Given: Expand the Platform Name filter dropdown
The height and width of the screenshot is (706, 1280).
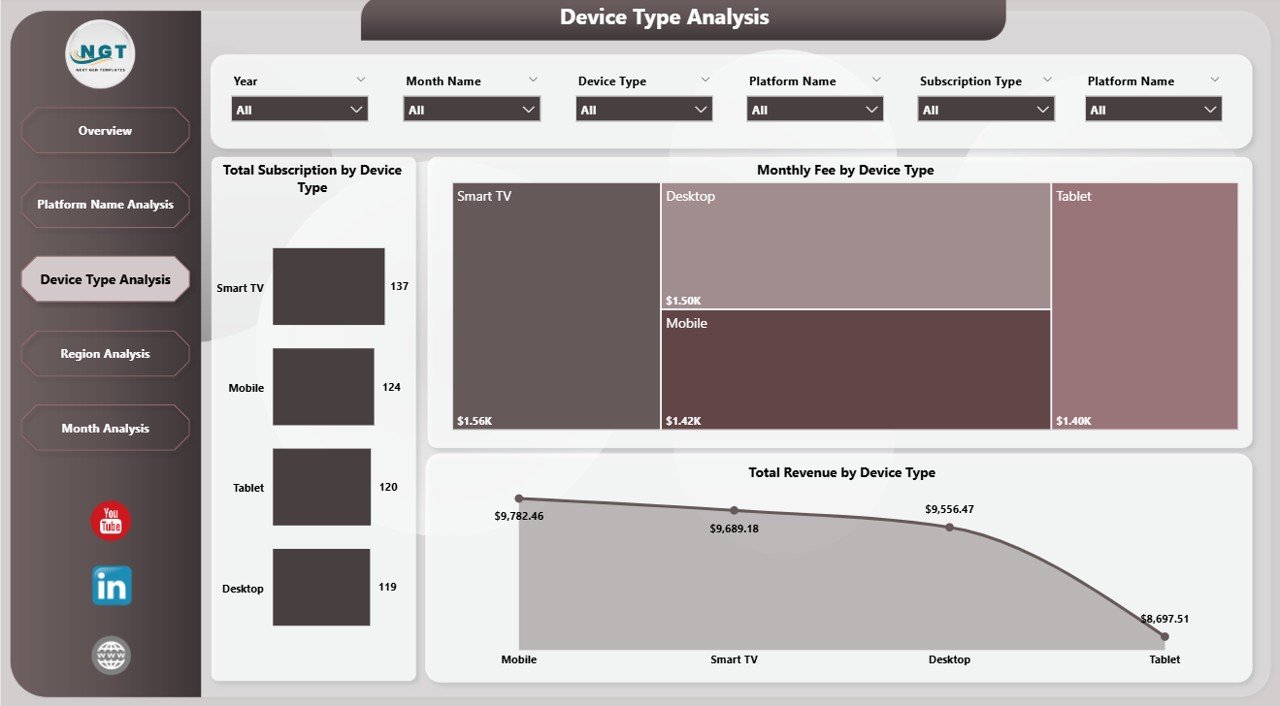Looking at the screenshot, I should 814,108.
